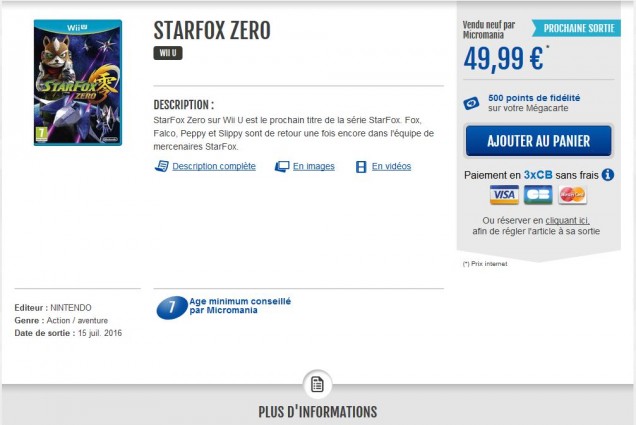This screenshot has width=636, height=425.
Task: Click the images gallery icon
Action: pos(282,167)
